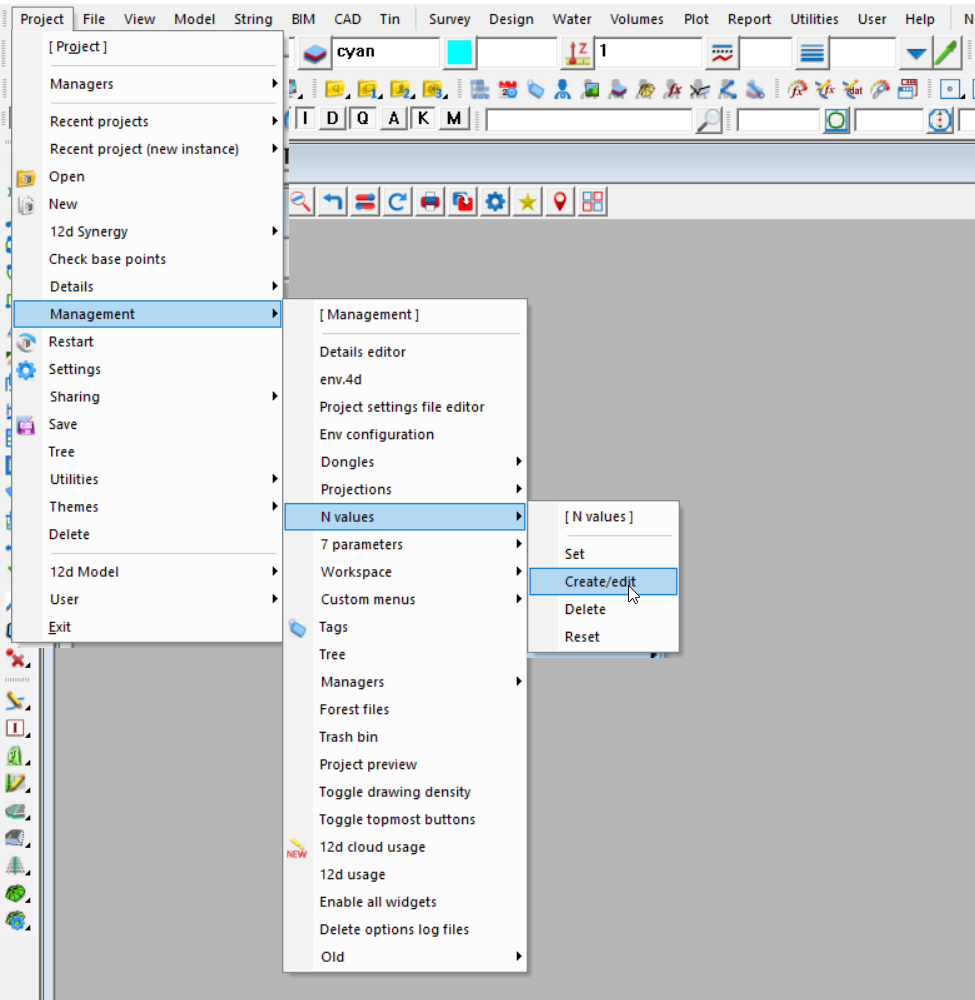The width and height of the screenshot is (975, 1000).
Task: Click the red printer icon
Action: [x=430, y=202]
